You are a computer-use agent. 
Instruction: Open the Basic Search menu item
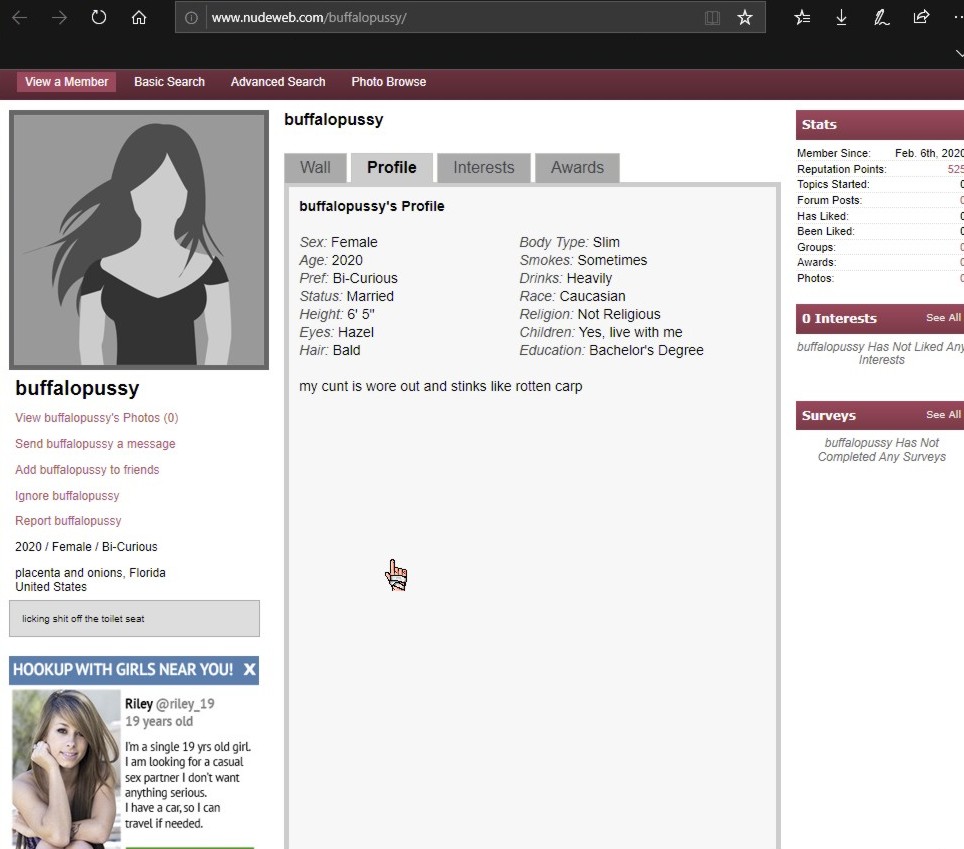169,82
